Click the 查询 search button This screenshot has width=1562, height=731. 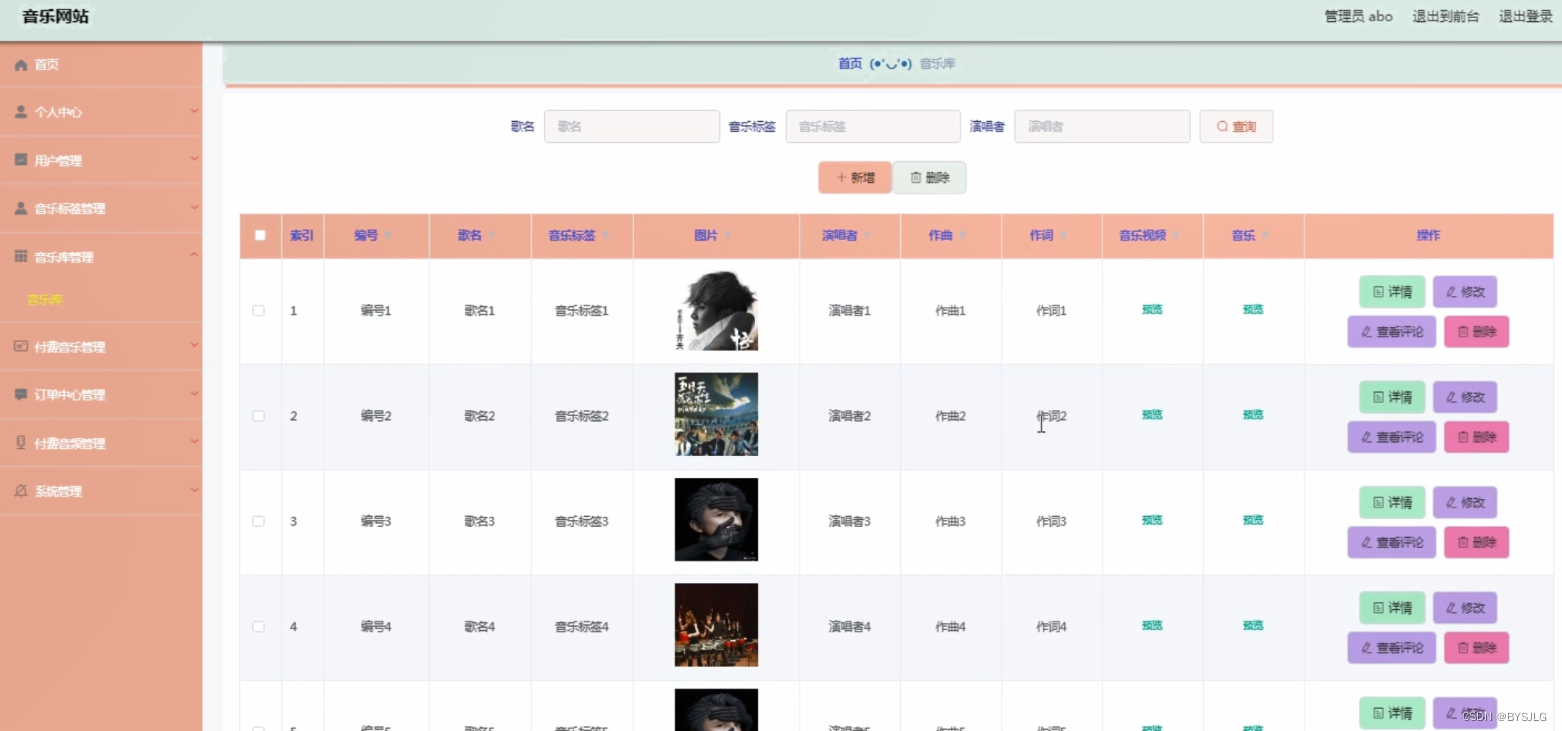coord(1236,127)
